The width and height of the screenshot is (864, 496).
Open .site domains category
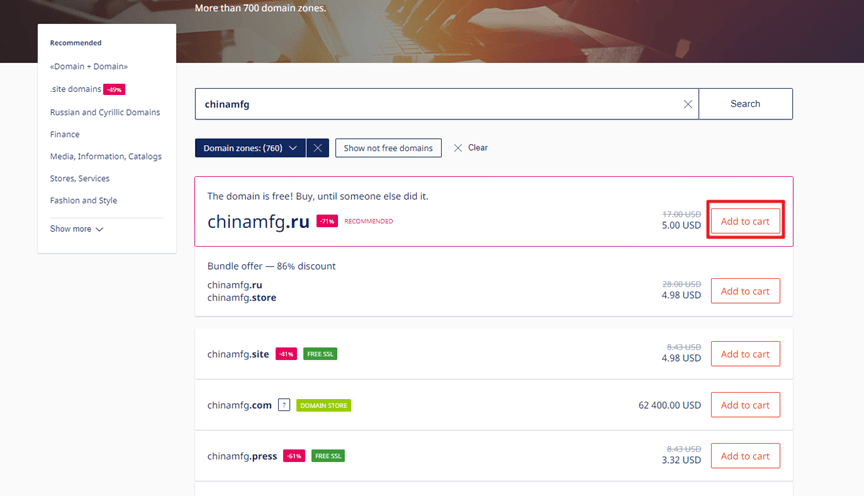[x=75, y=89]
